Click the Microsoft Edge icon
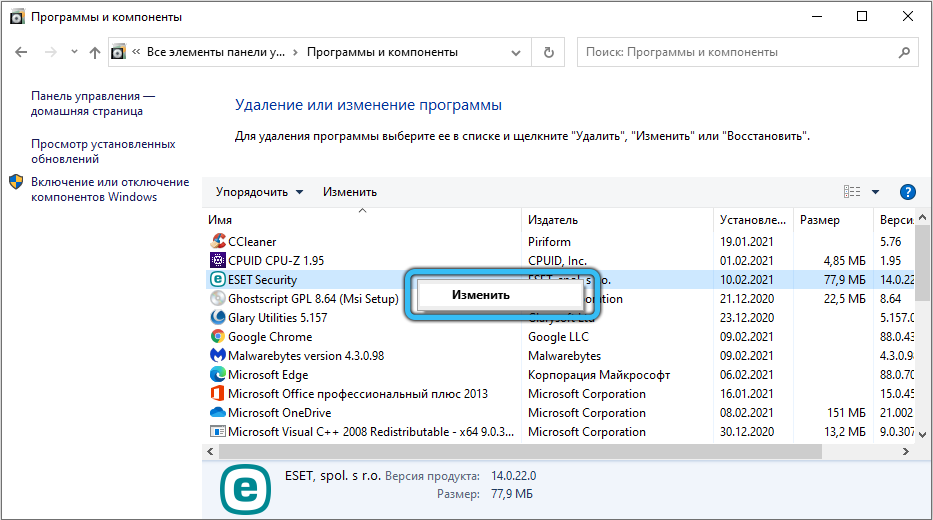Viewport: 933px width, 520px height. [x=218, y=375]
